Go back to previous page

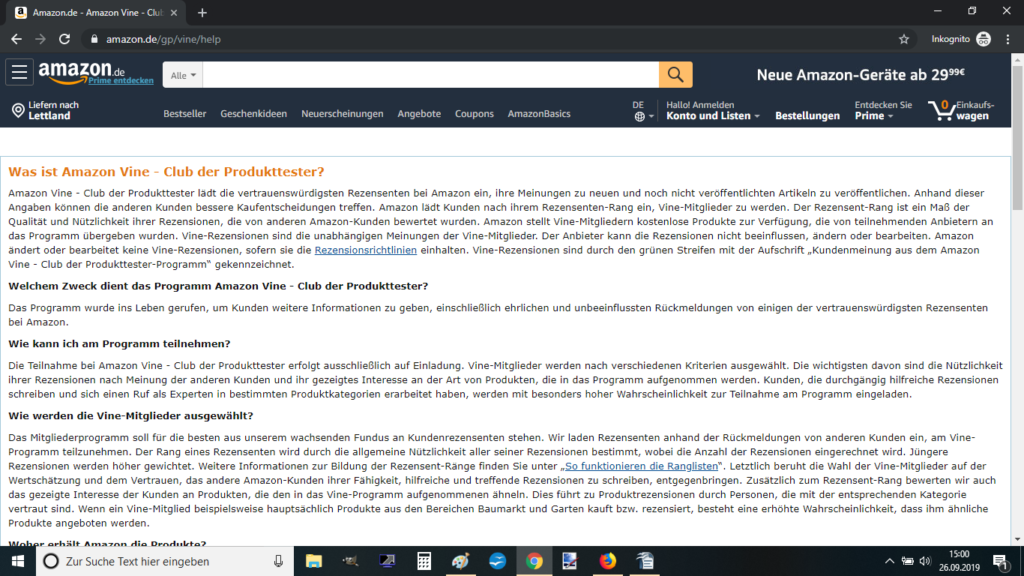click(16, 39)
